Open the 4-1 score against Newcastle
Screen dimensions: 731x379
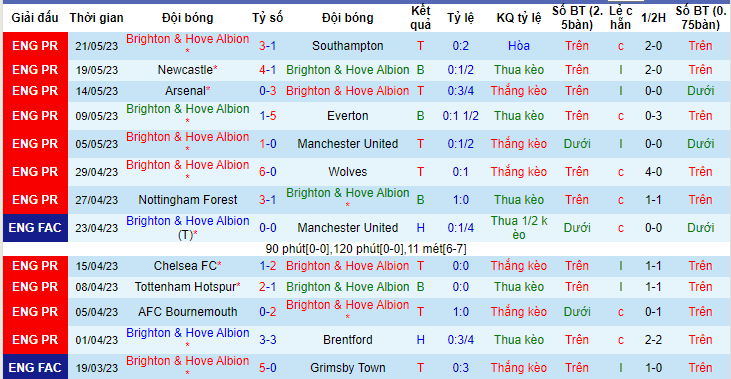click(x=268, y=70)
